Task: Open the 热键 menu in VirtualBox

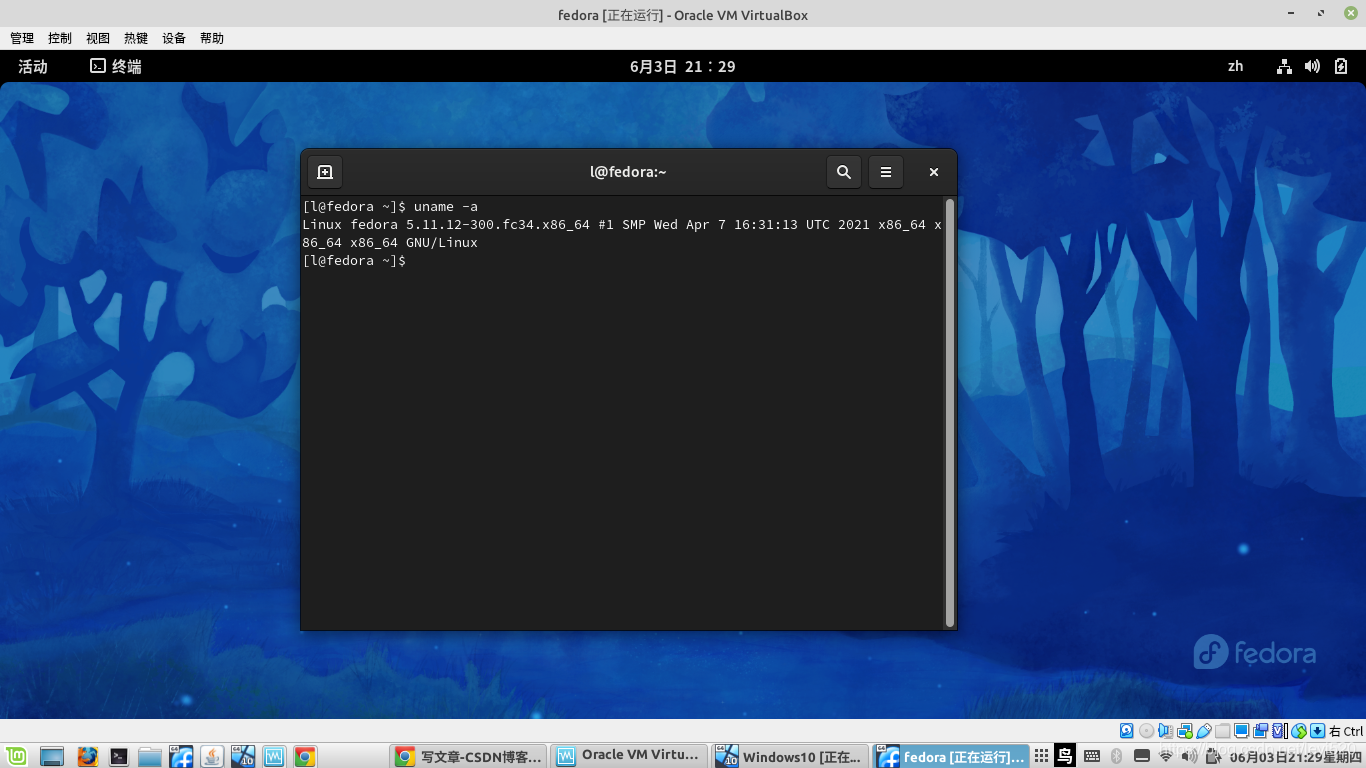Action: (x=136, y=38)
